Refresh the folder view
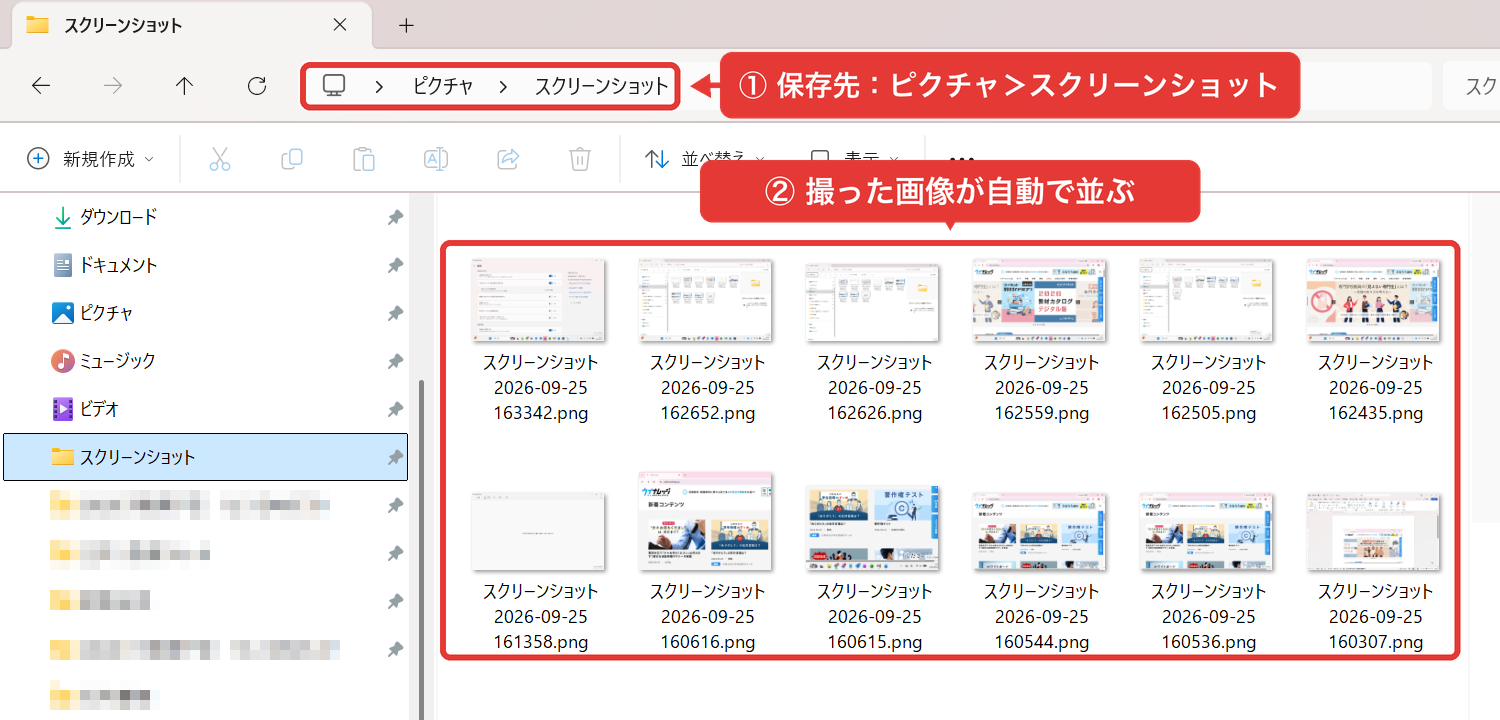This screenshot has width=1500, height=720. click(257, 86)
